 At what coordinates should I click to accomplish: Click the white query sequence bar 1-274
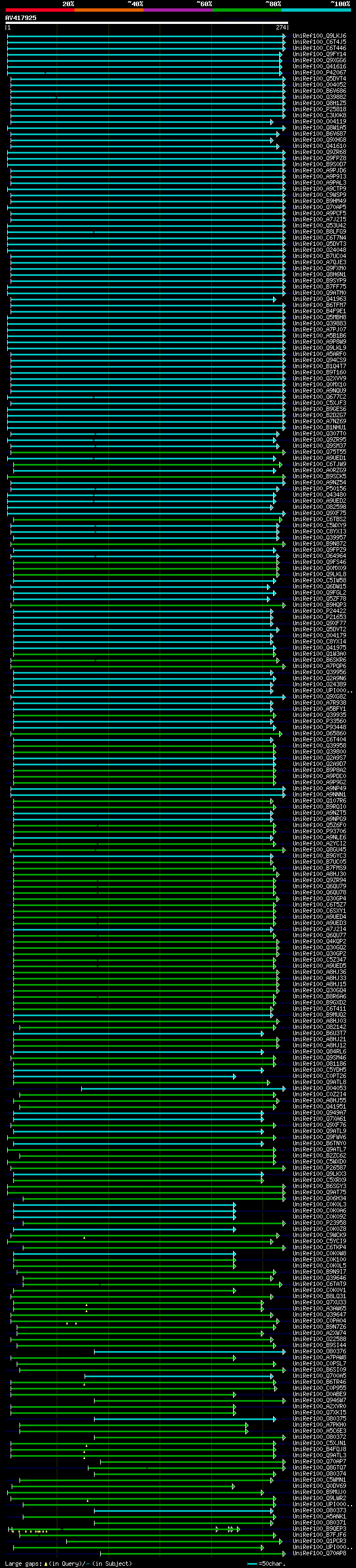147,23
